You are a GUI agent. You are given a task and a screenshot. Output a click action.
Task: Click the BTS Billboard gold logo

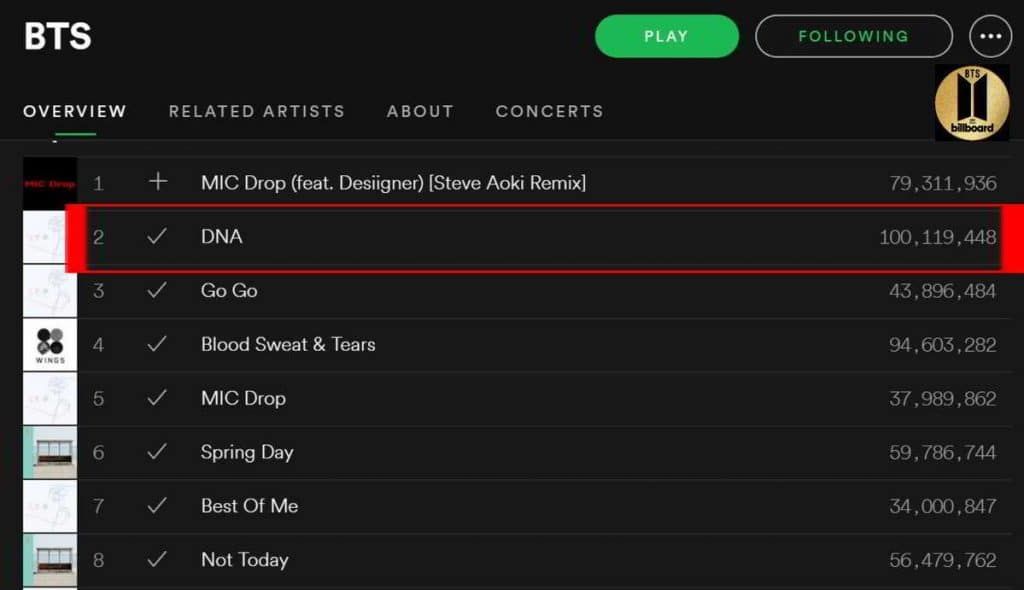point(971,103)
